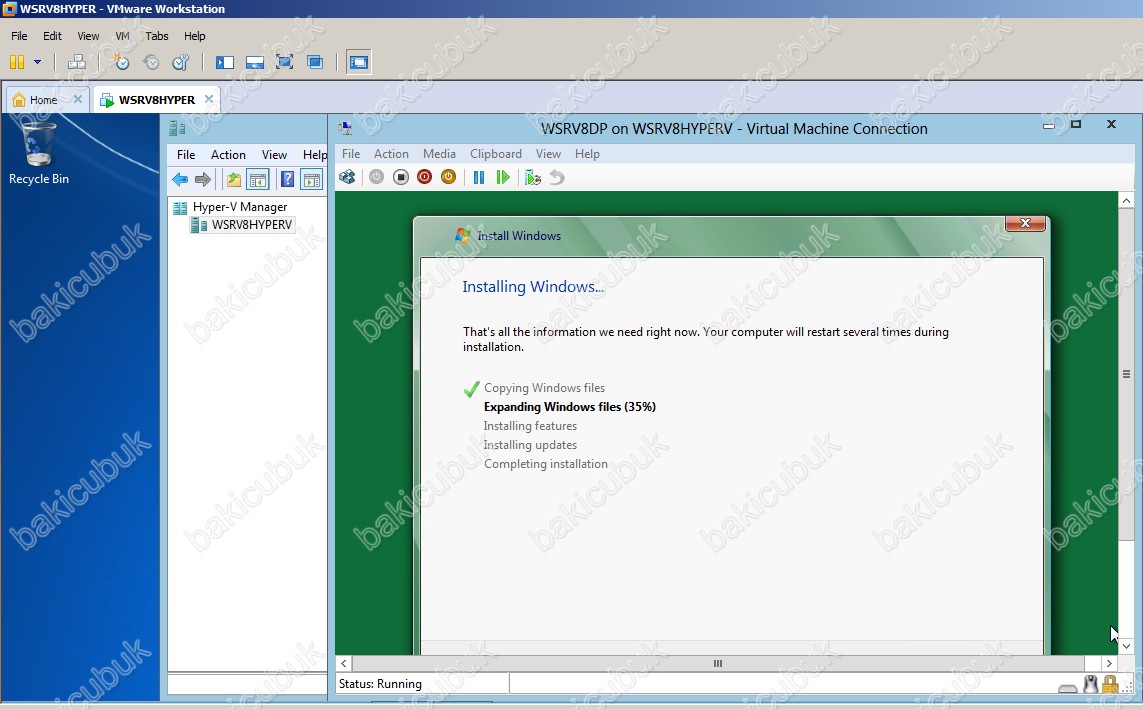This screenshot has height=709, width=1143.
Task: Open the VM menu in VMware
Action: pyautogui.click(x=122, y=36)
